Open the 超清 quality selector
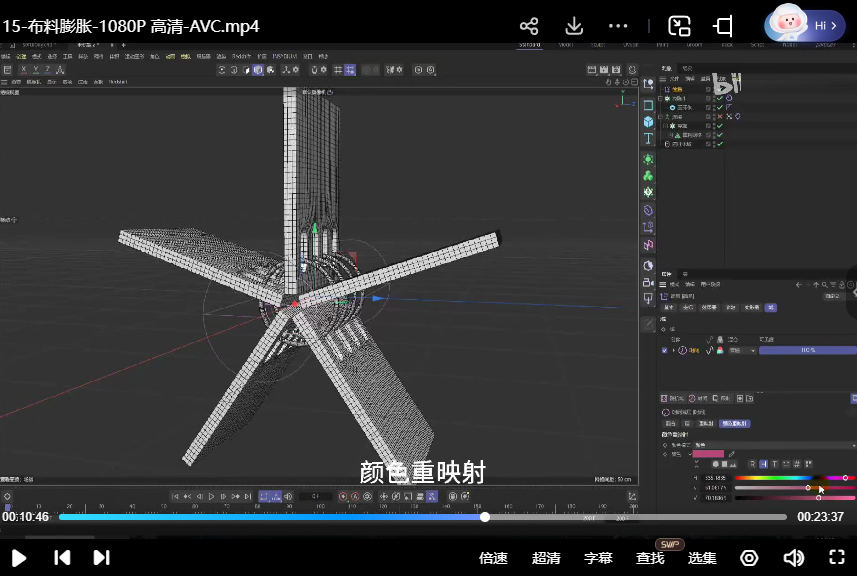 546,558
